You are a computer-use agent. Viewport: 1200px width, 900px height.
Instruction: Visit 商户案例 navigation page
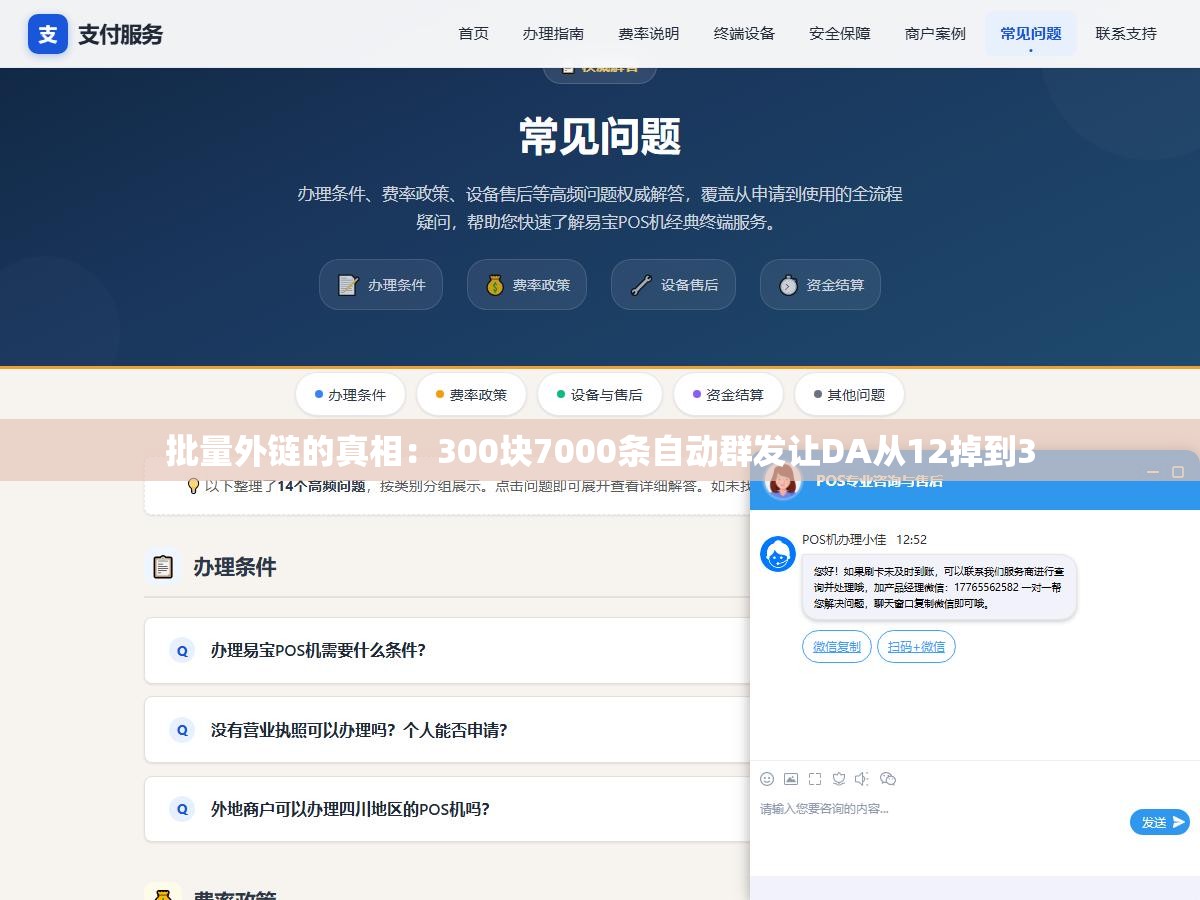(935, 33)
